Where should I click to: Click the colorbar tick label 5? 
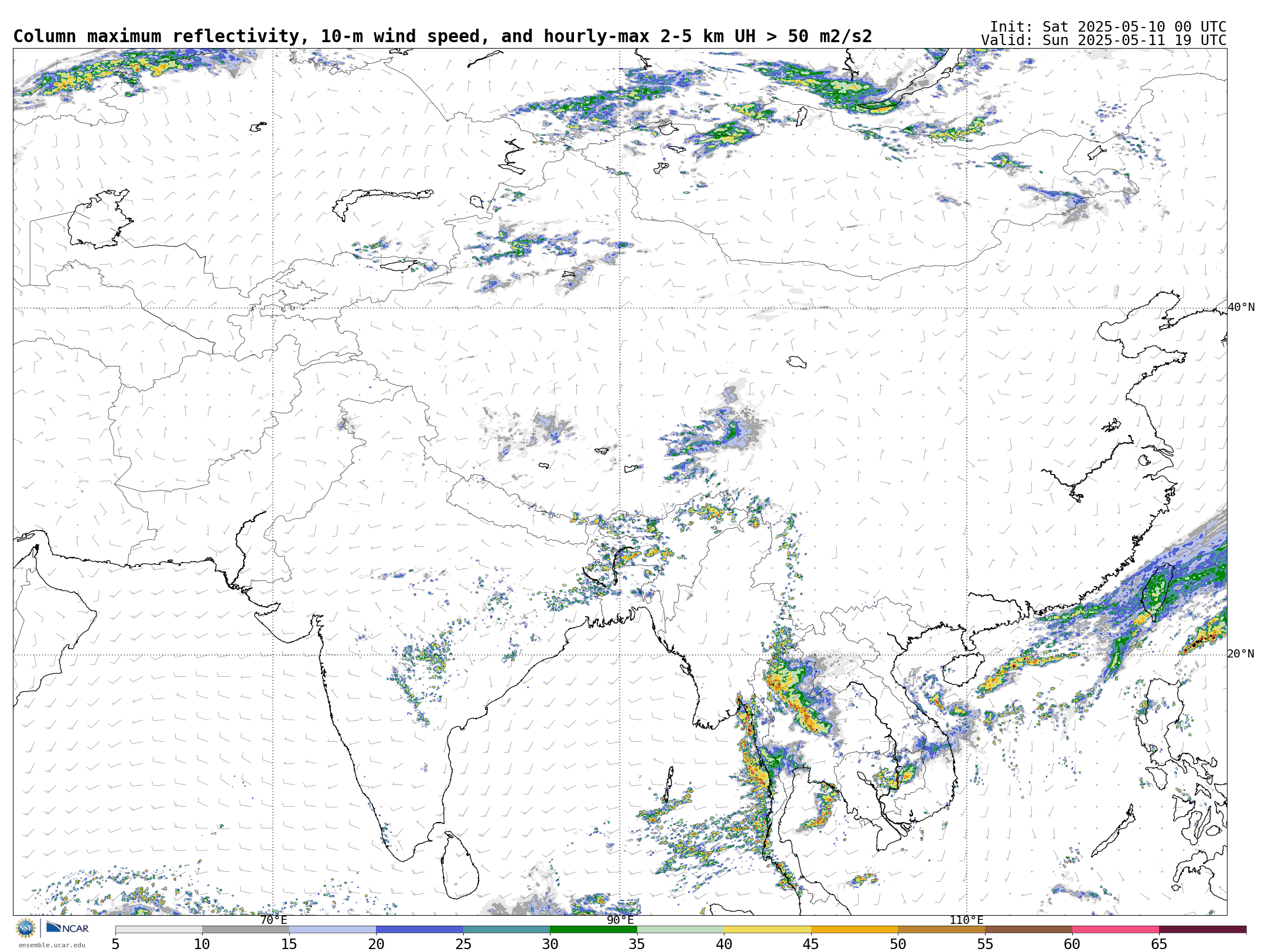pyautogui.click(x=115, y=944)
